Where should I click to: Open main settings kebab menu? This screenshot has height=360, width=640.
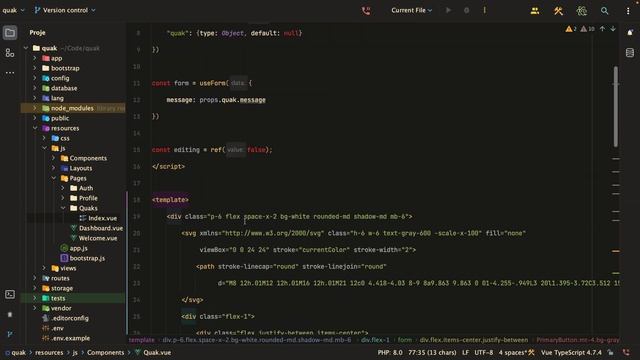[x=628, y=11]
